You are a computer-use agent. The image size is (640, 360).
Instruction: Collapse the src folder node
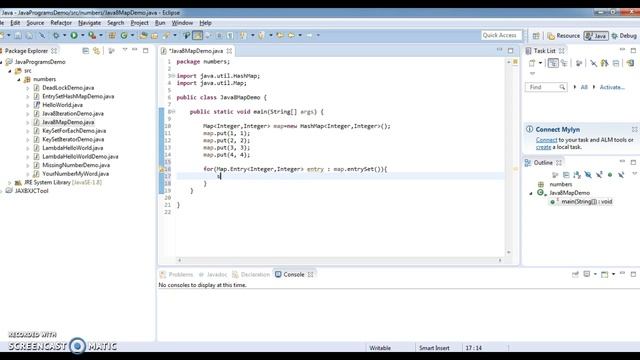[x=10, y=71]
